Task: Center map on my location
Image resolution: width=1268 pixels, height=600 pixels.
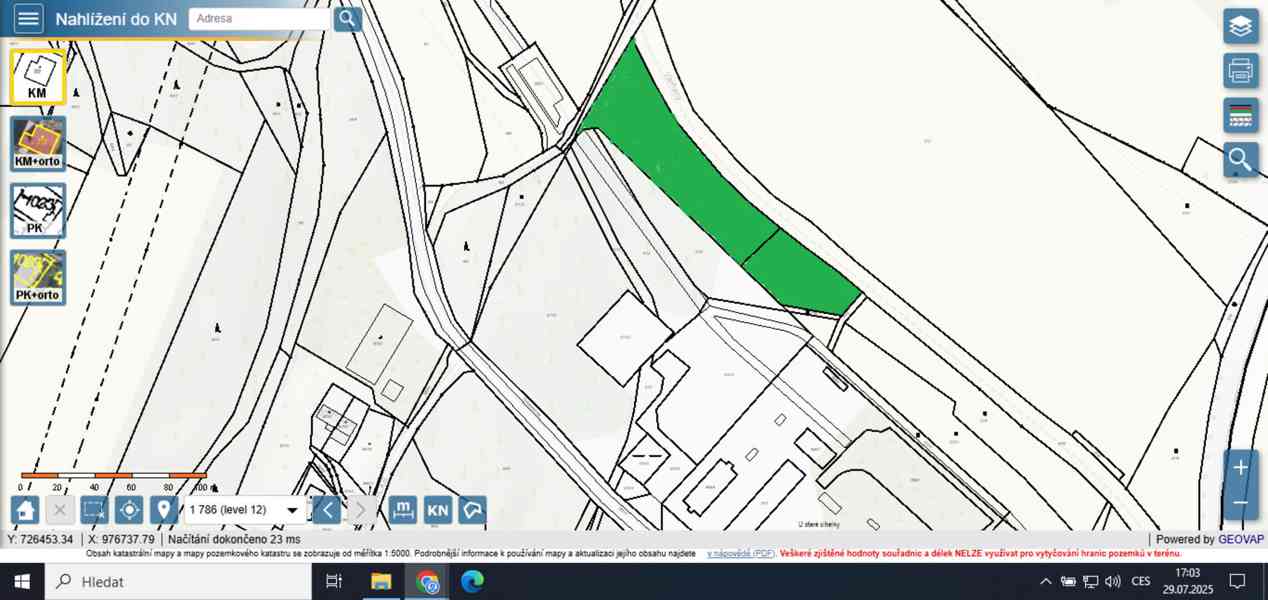Action: point(129,510)
